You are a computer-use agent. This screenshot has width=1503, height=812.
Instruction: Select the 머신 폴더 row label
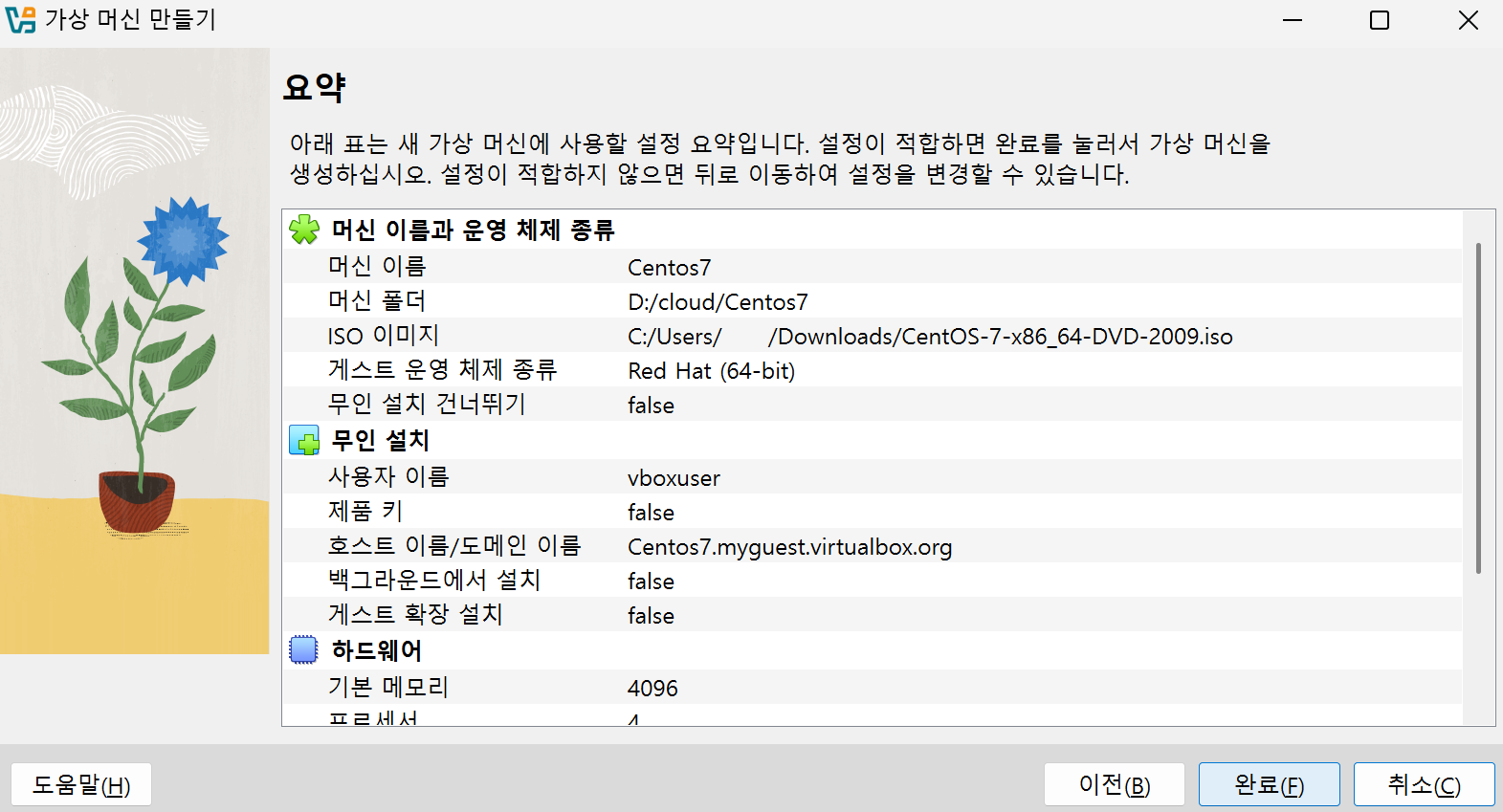point(376,301)
